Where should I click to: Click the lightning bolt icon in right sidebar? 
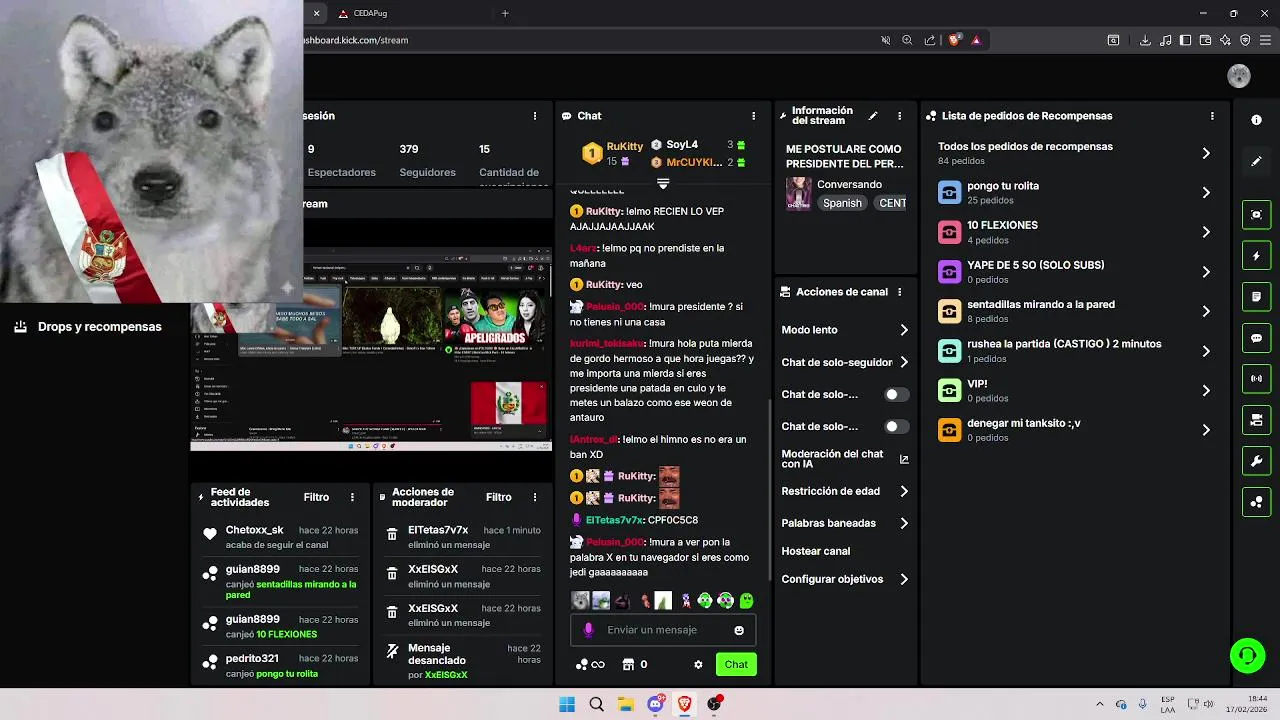pyautogui.click(x=1256, y=256)
